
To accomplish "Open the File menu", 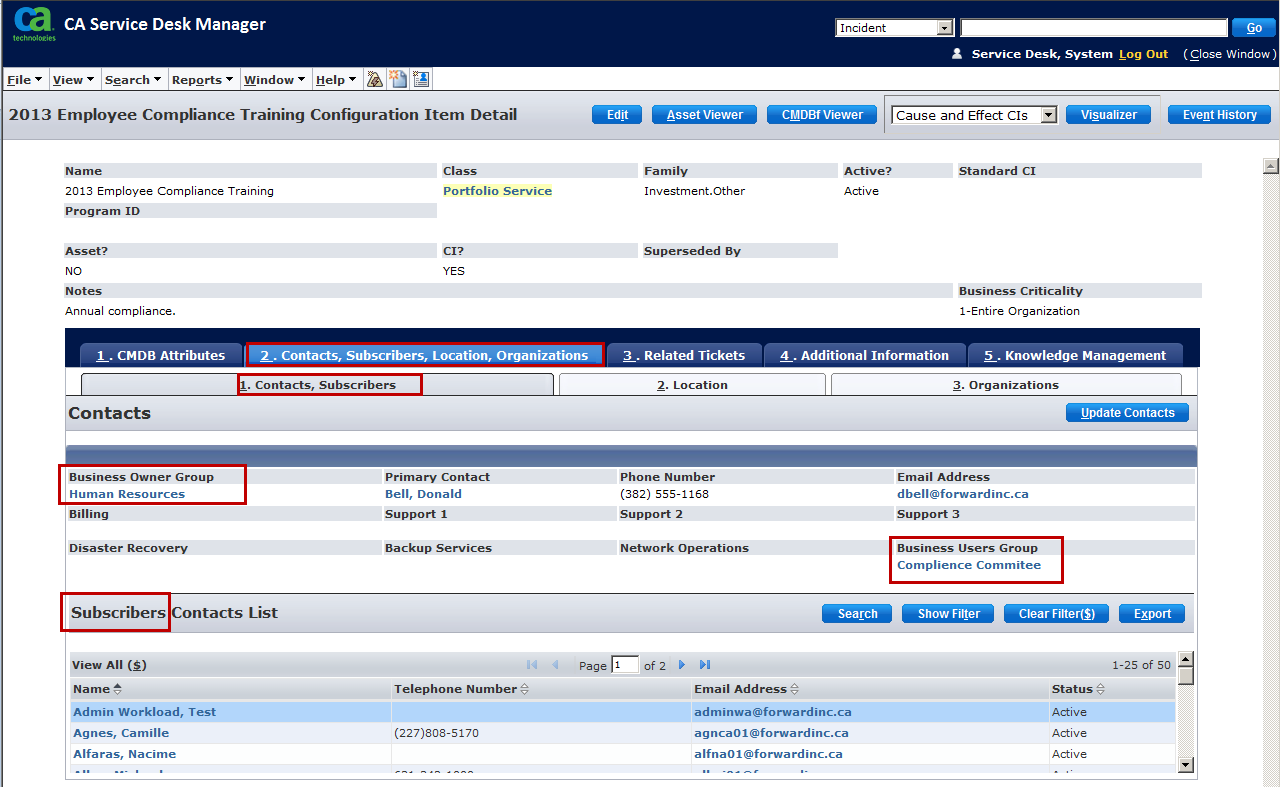I will click(x=24, y=80).
